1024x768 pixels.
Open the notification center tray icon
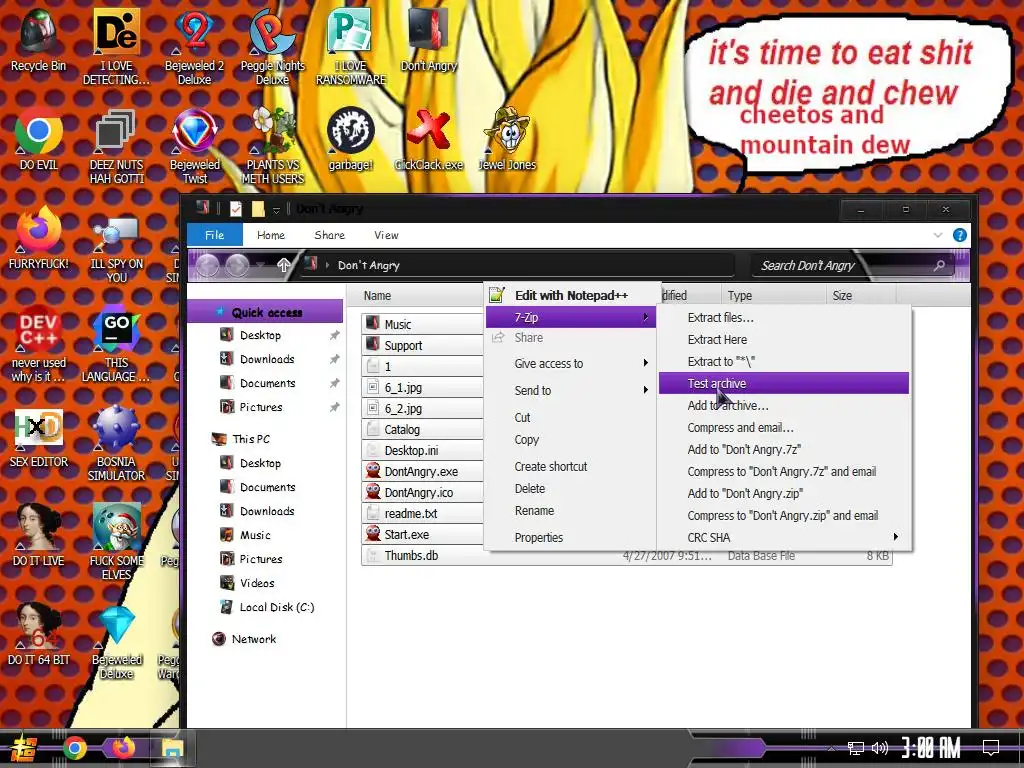point(991,747)
